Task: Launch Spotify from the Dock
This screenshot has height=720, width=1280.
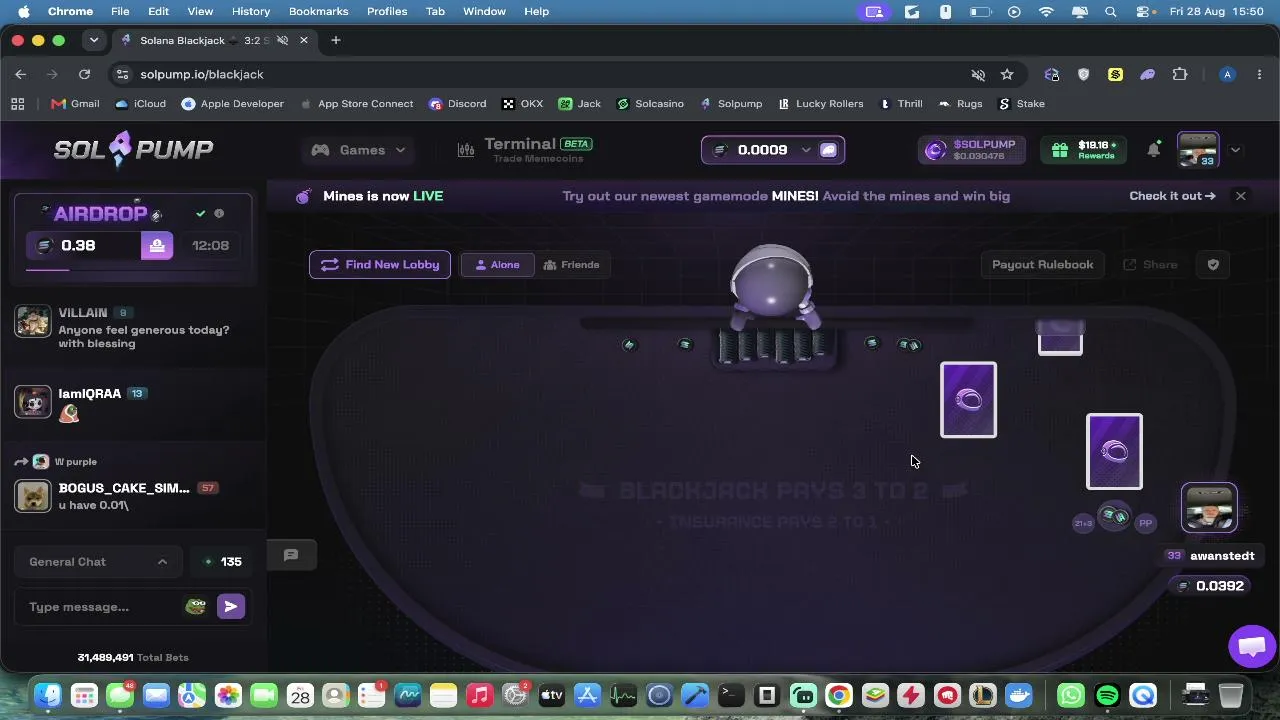Action: tap(1107, 694)
